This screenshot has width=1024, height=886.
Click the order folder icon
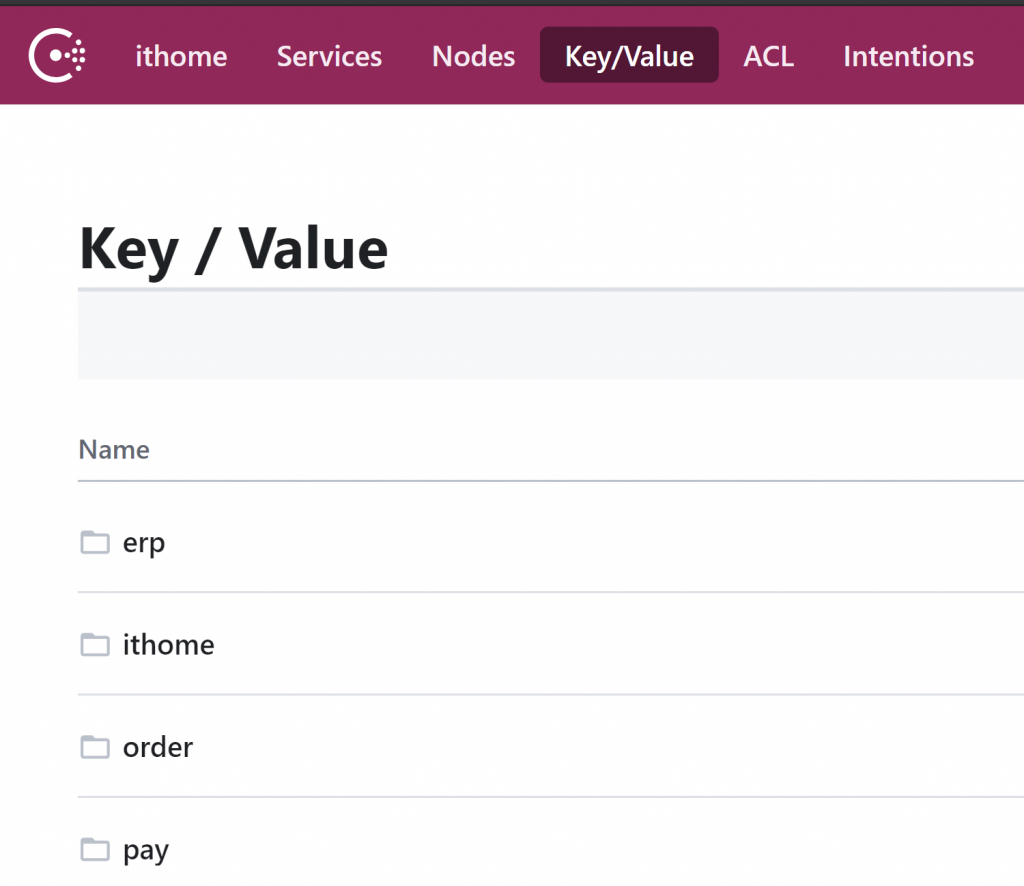[x=95, y=747]
